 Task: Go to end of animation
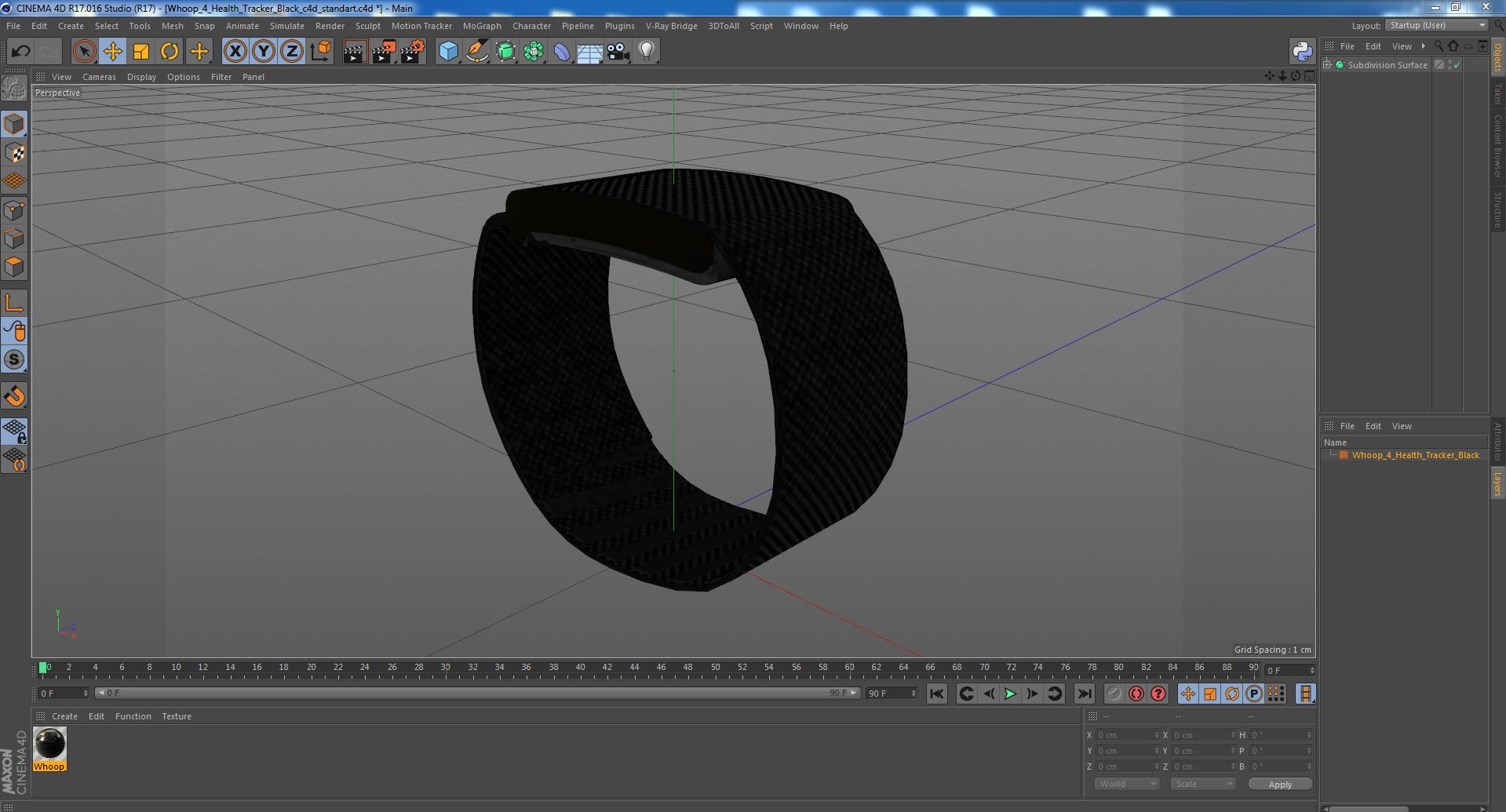pyautogui.click(x=1084, y=694)
